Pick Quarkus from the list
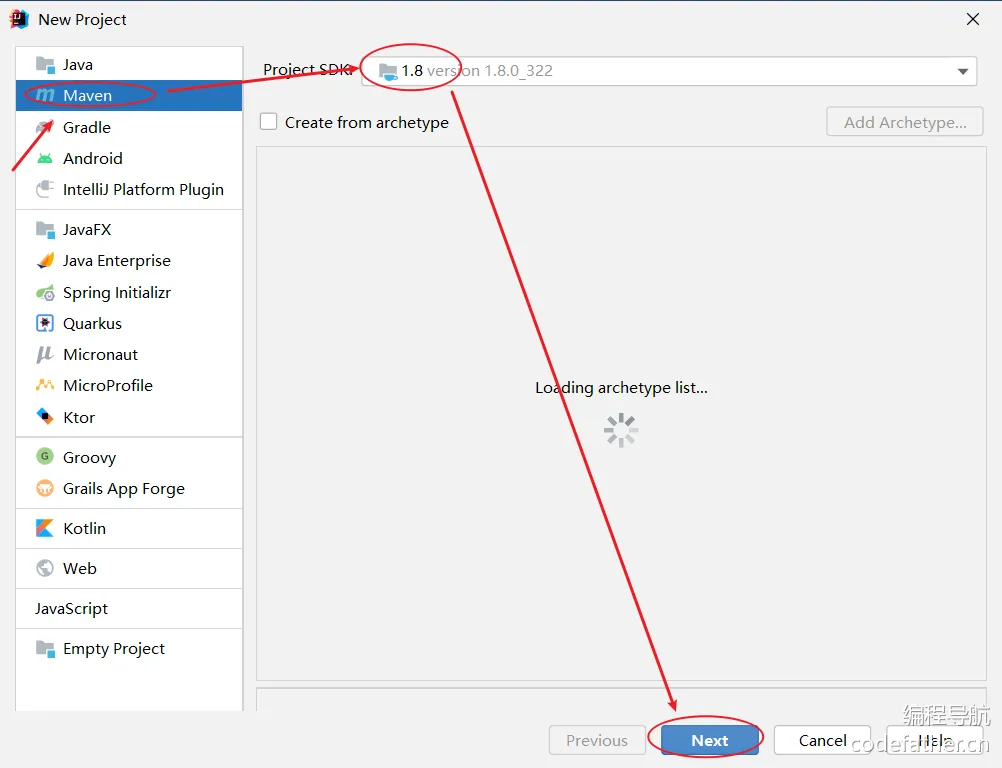1002x768 pixels. 129,323
